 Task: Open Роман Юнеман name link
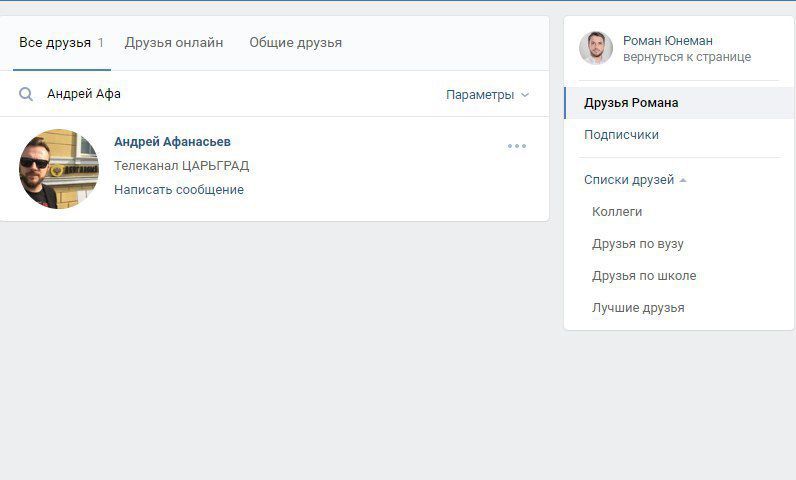668,41
